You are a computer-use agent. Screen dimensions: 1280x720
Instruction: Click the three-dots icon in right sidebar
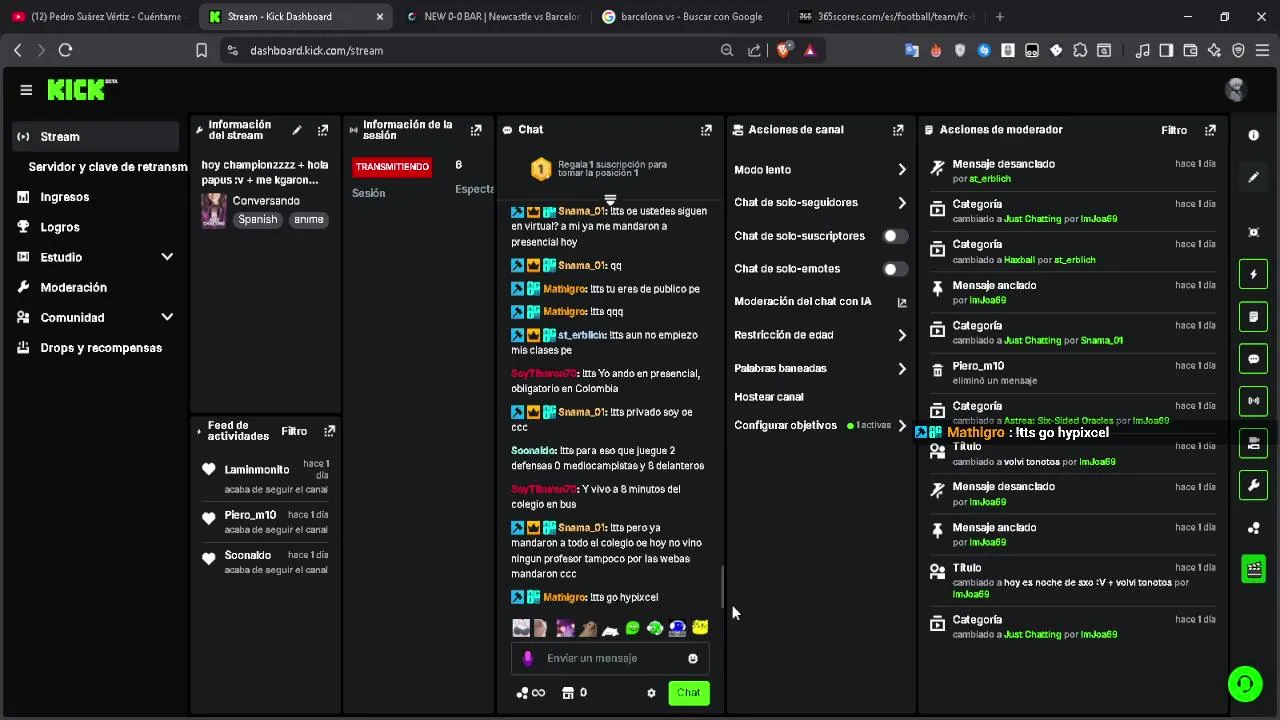click(1254, 528)
